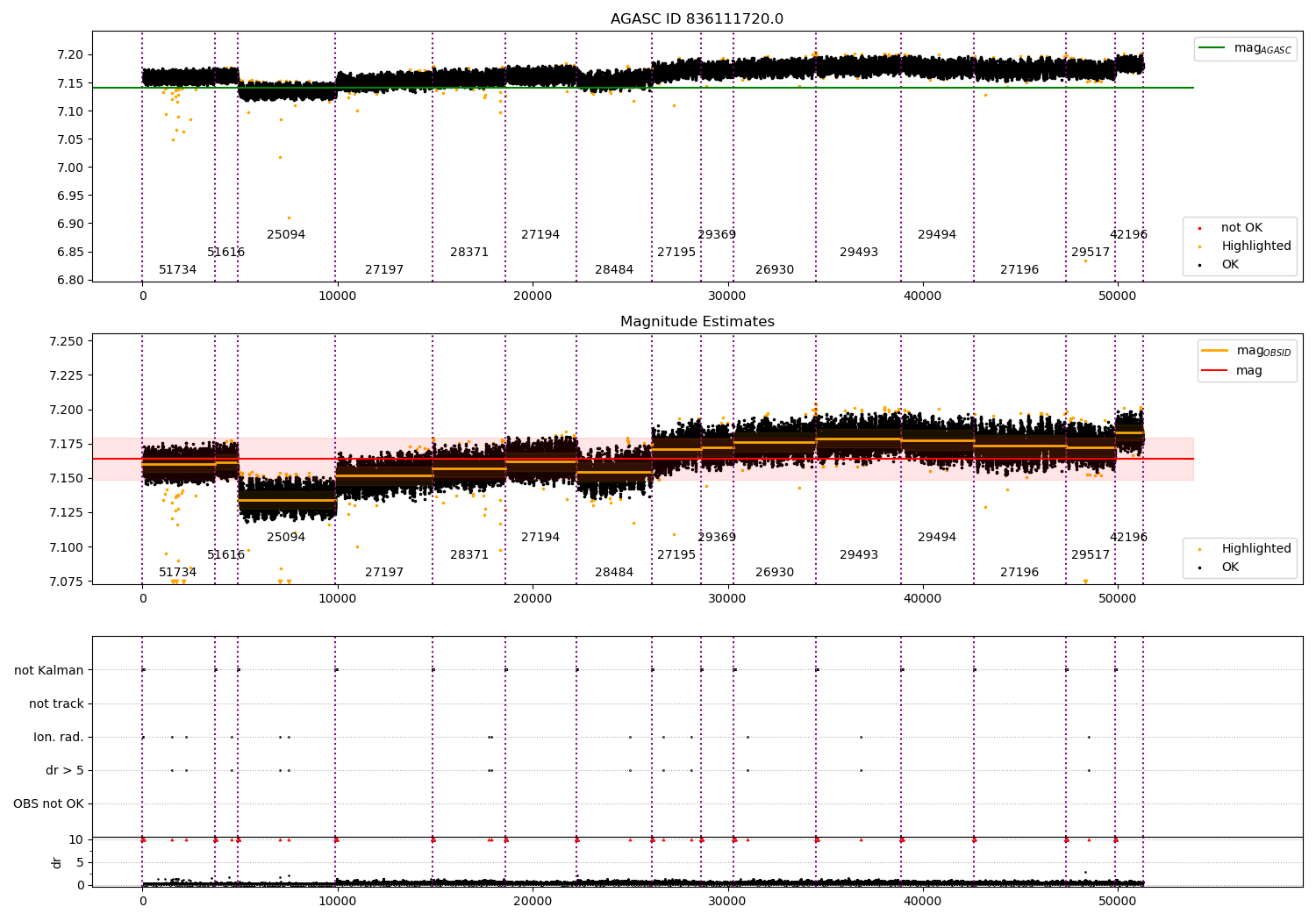Click the 7.175 y-axis tick label

68,445
